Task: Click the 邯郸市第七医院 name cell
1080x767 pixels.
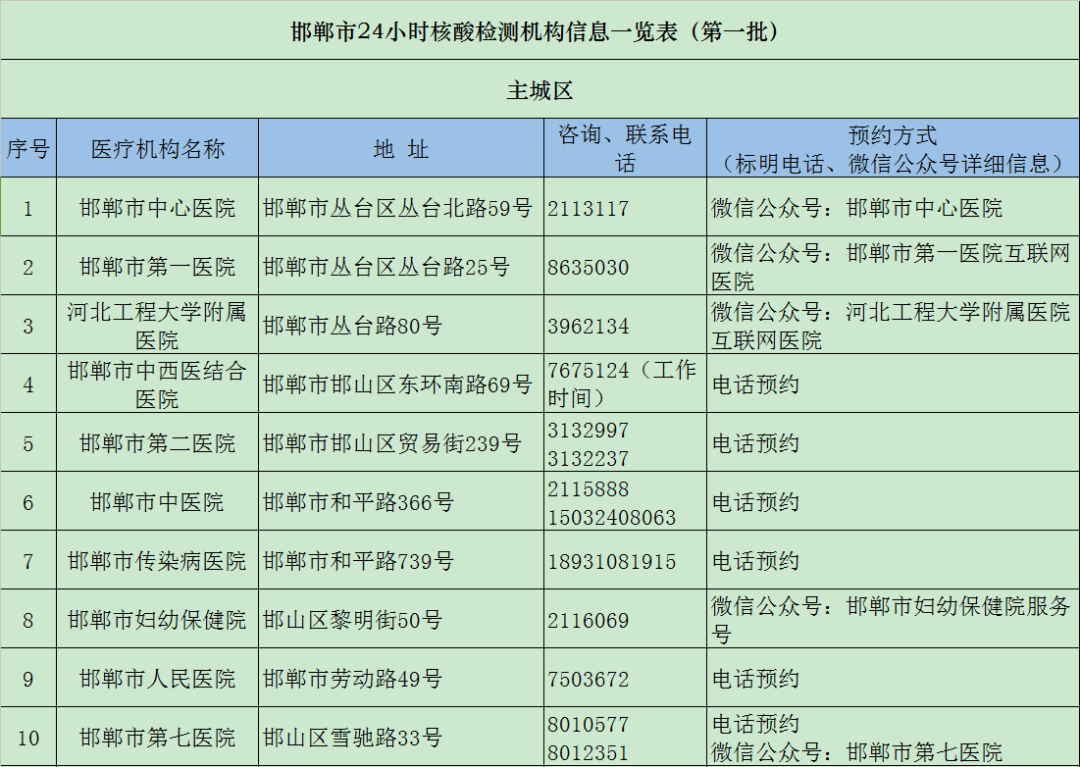Action: (x=158, y=738)
